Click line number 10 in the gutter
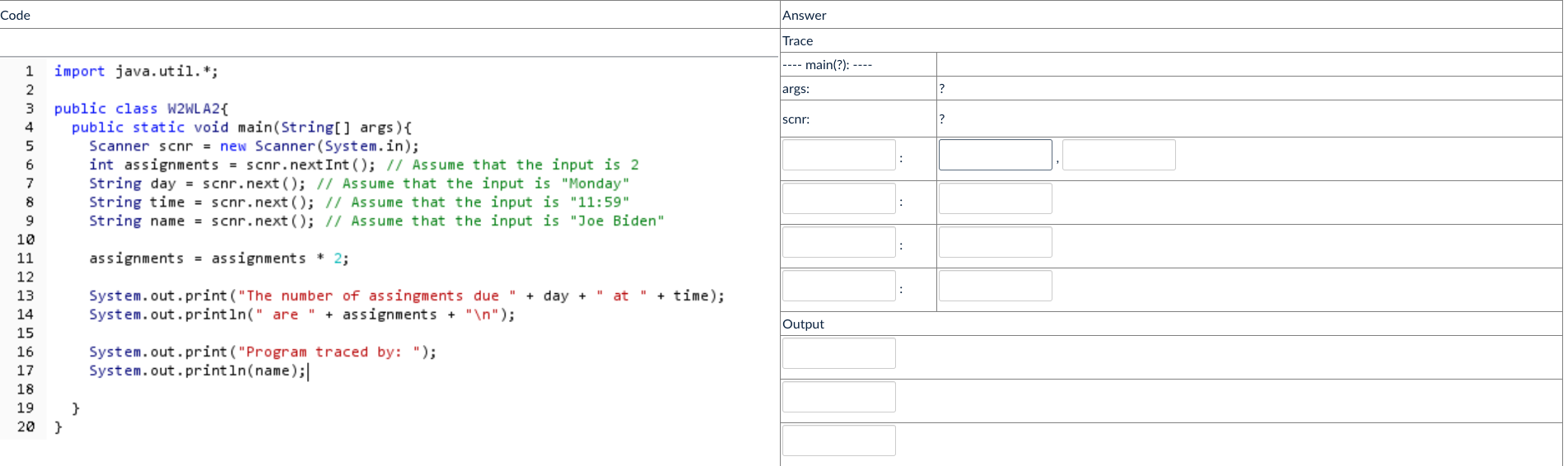 tap(26, 240)
